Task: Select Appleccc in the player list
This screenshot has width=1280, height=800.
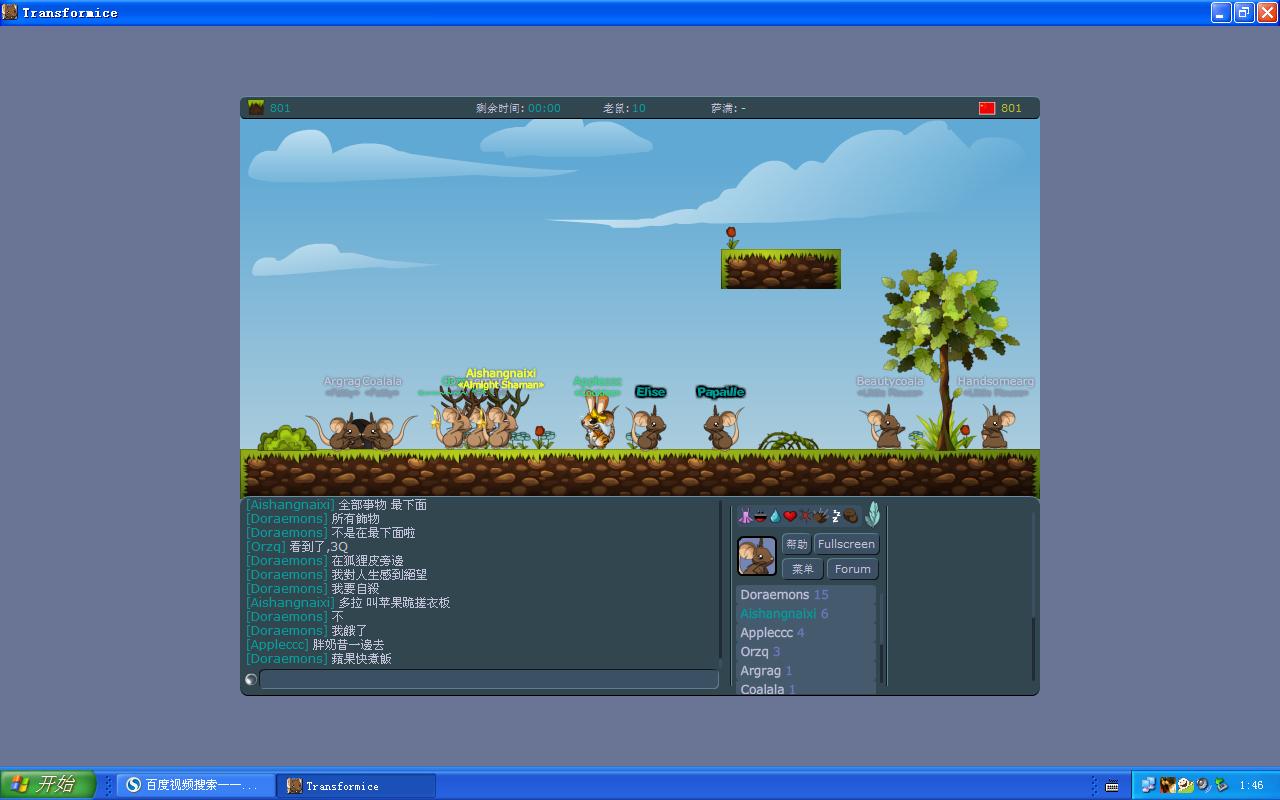Action: (806, 633)
